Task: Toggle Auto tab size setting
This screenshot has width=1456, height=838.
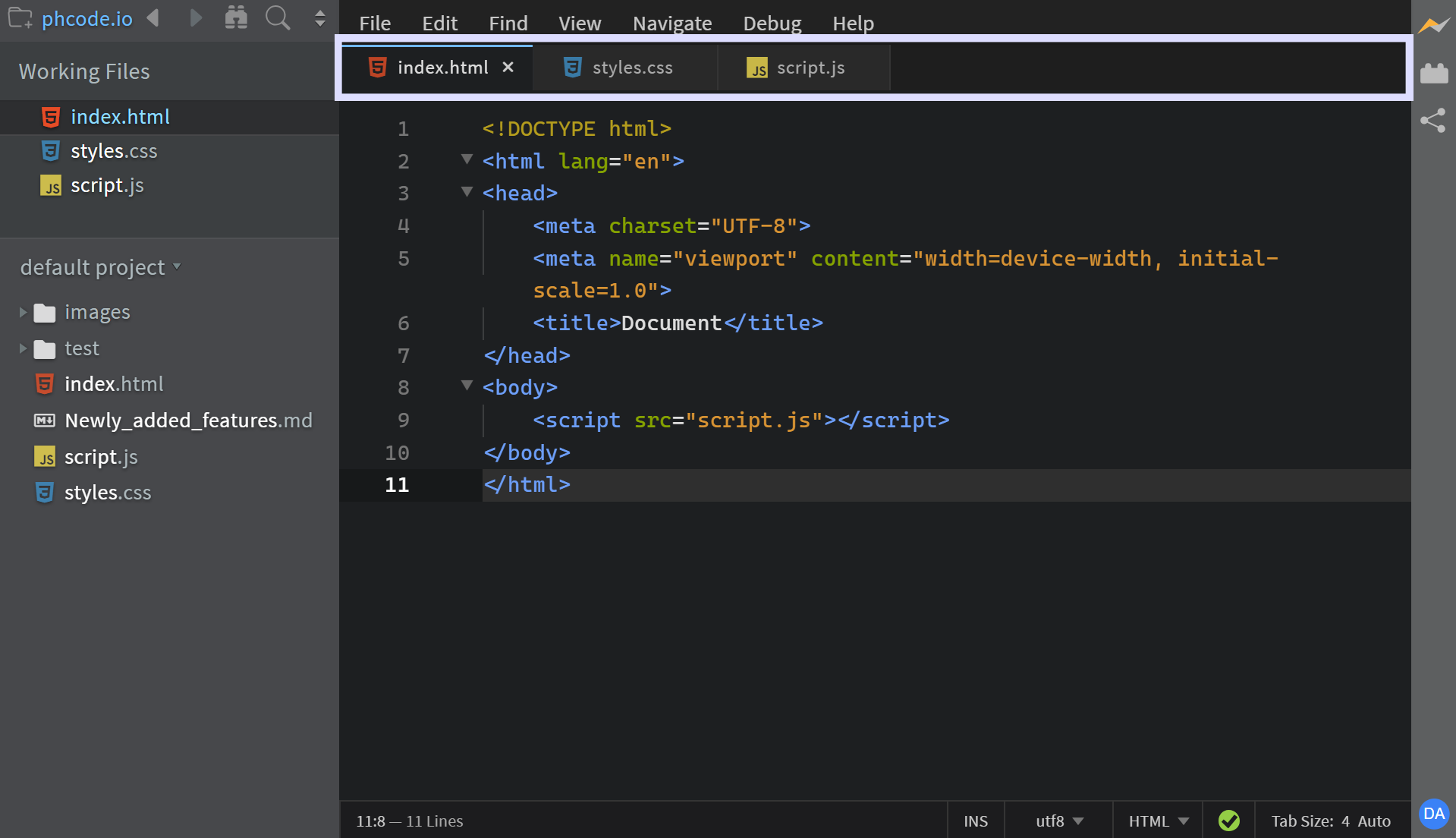Action: point(1373,821)
